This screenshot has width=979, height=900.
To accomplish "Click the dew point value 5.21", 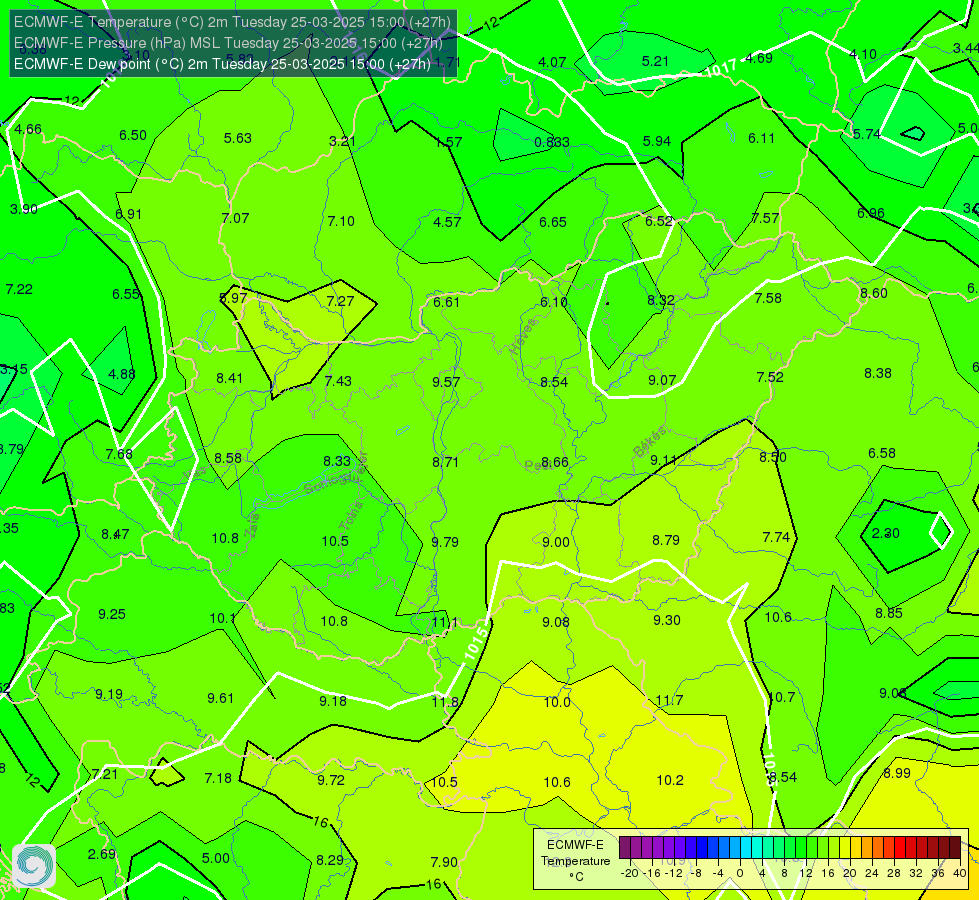I will [x=655, y=61].
